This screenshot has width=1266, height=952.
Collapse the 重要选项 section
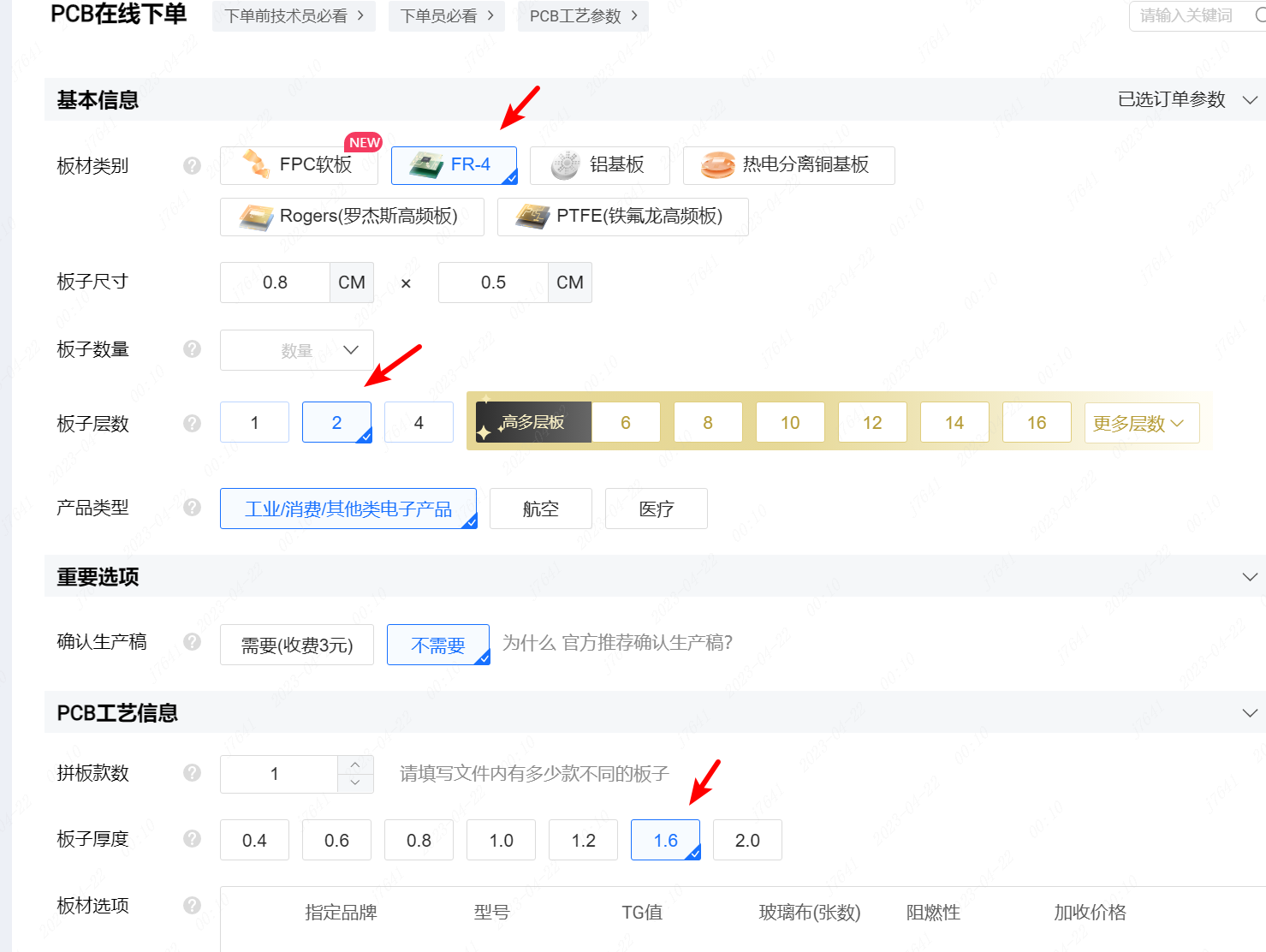1249,577
